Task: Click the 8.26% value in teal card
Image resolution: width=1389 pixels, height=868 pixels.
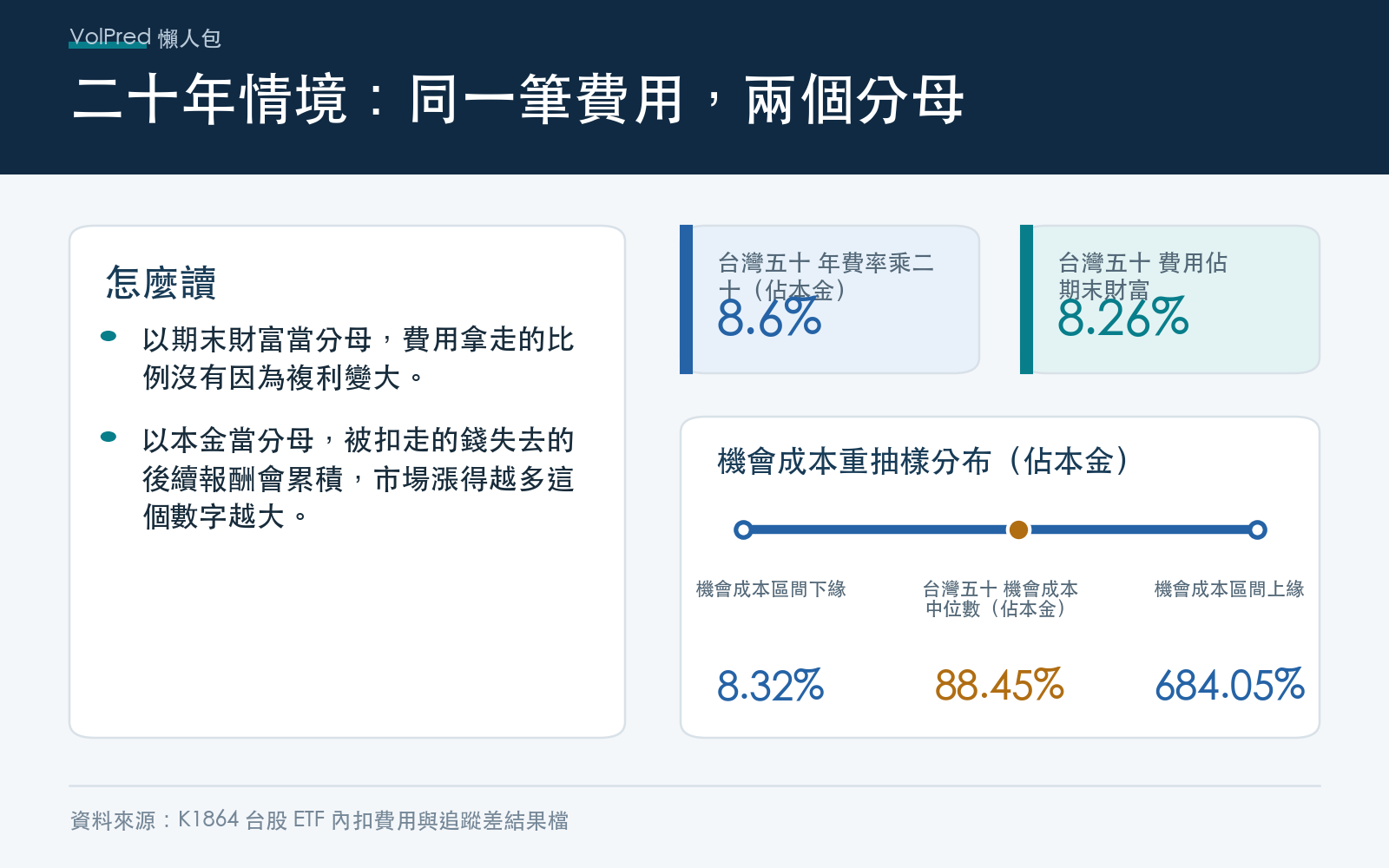Action: 1122,317
